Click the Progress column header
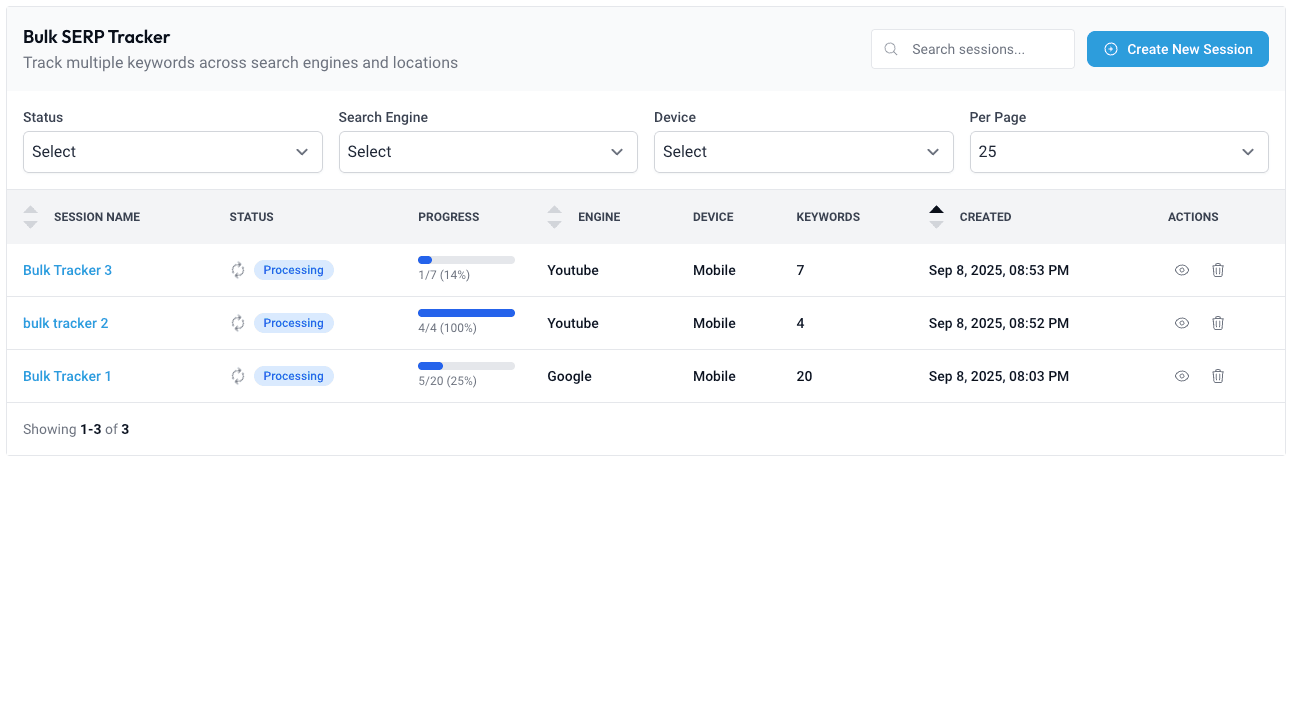The image size is (1292, 723). tap(449, 217)
